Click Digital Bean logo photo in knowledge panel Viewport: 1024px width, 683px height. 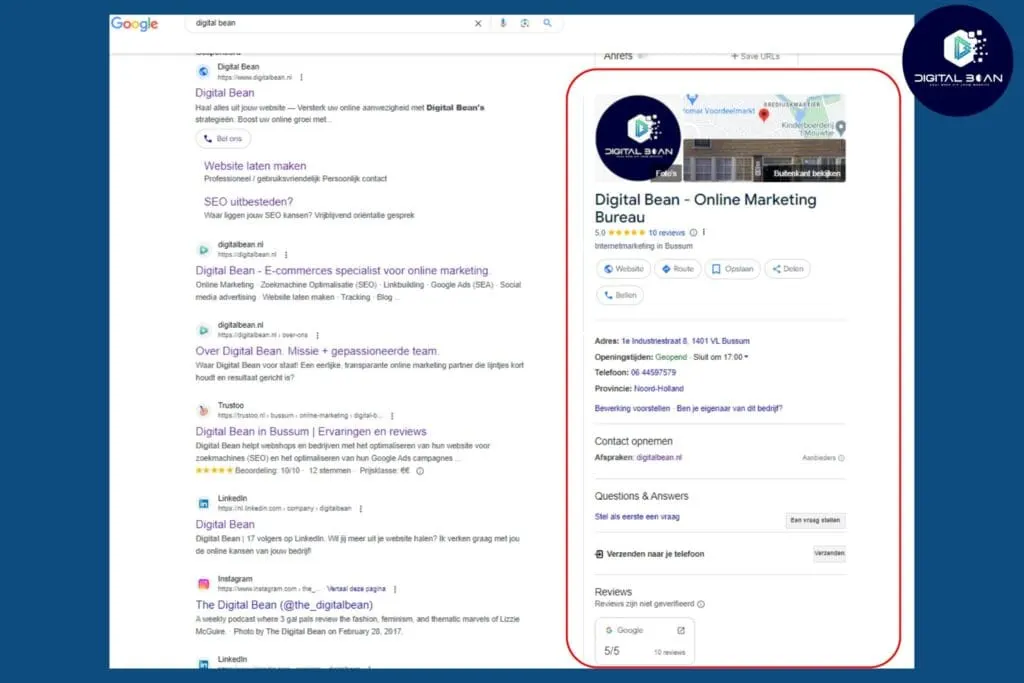638,138
